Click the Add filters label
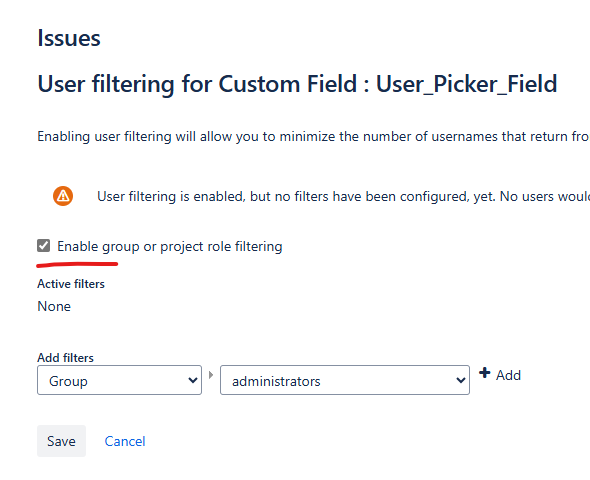 click(x=65, y=357)
